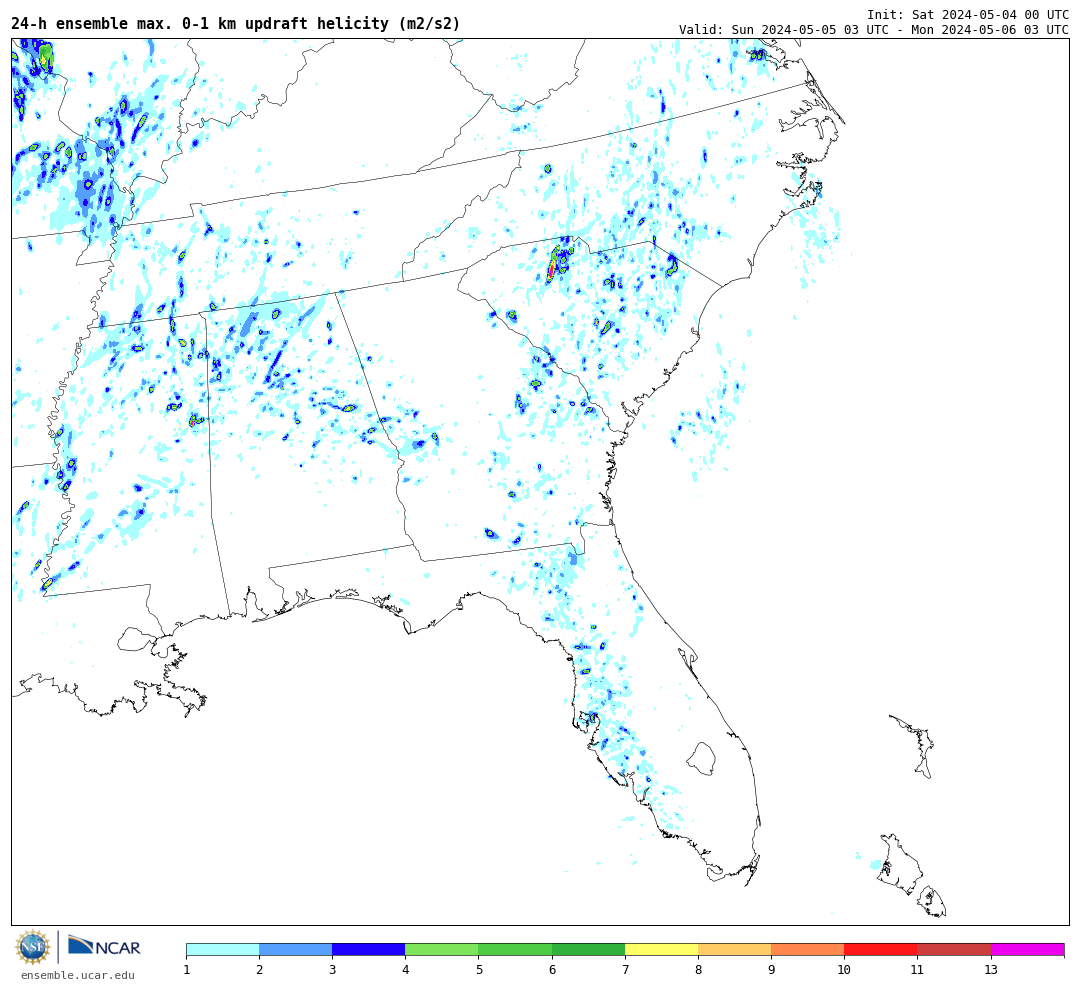Select the bright red swatch for value 10

880,949
